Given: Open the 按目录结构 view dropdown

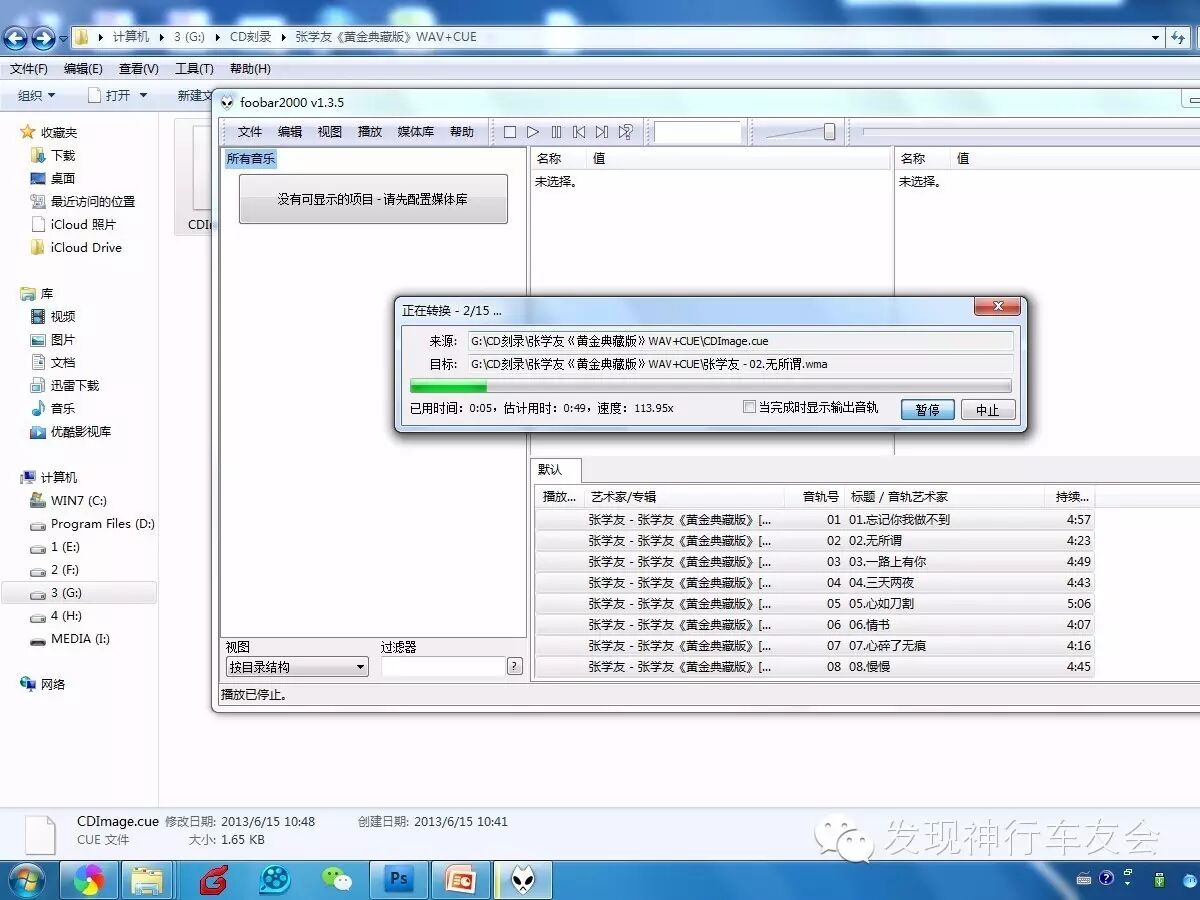Looking at the screenshot, I should [x=297, y=667].
